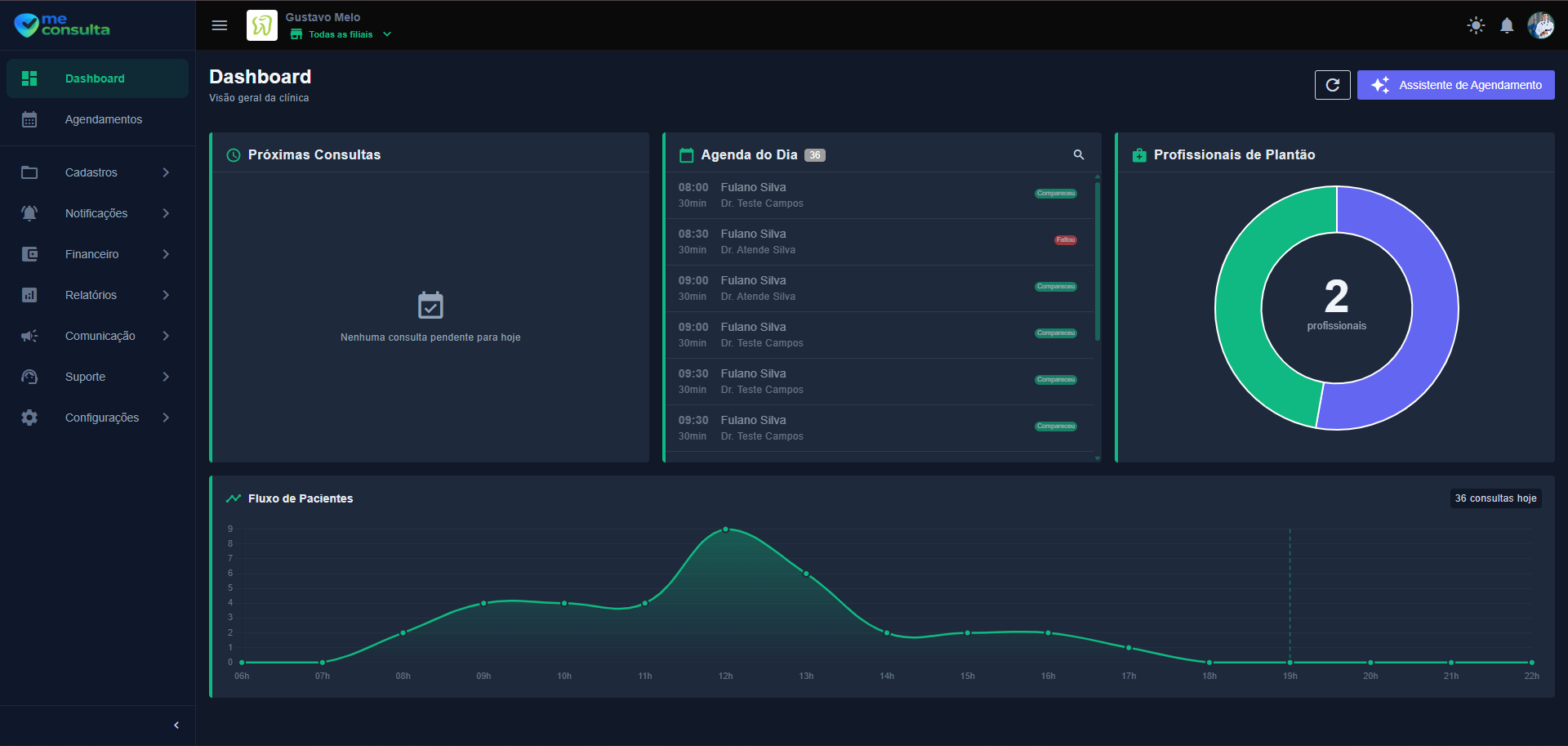Click the 36 consultas hoje badge
This screenshot has width=1568, height=746.
(1496, 498)
